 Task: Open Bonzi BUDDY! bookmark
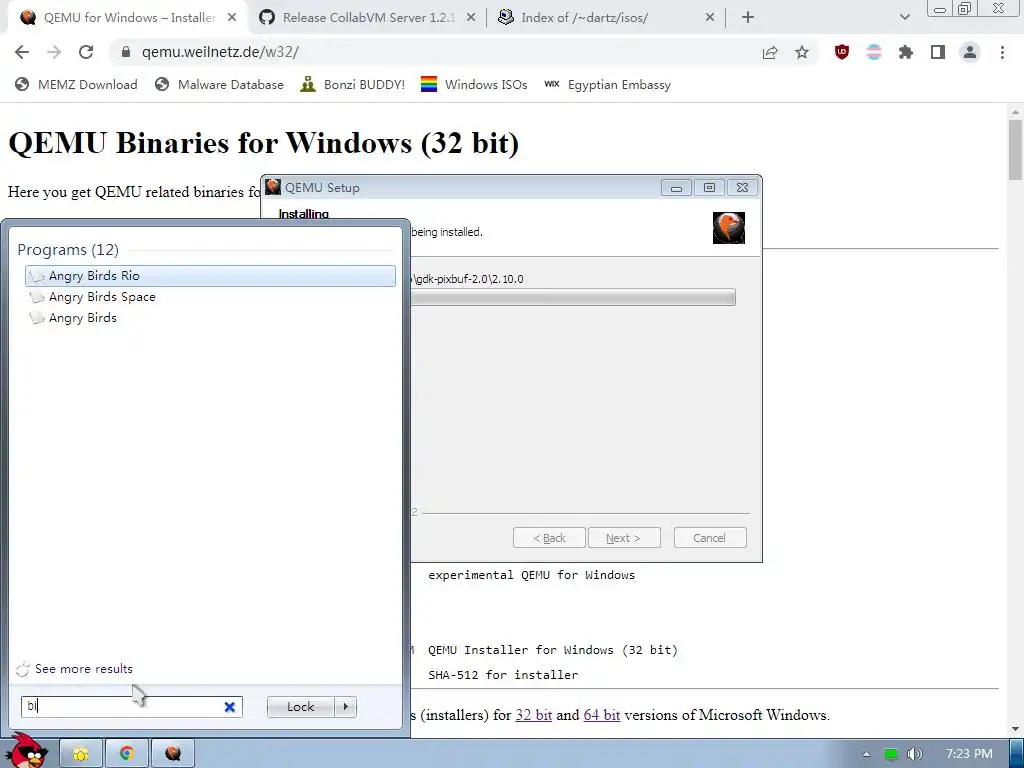coord(353,84)
